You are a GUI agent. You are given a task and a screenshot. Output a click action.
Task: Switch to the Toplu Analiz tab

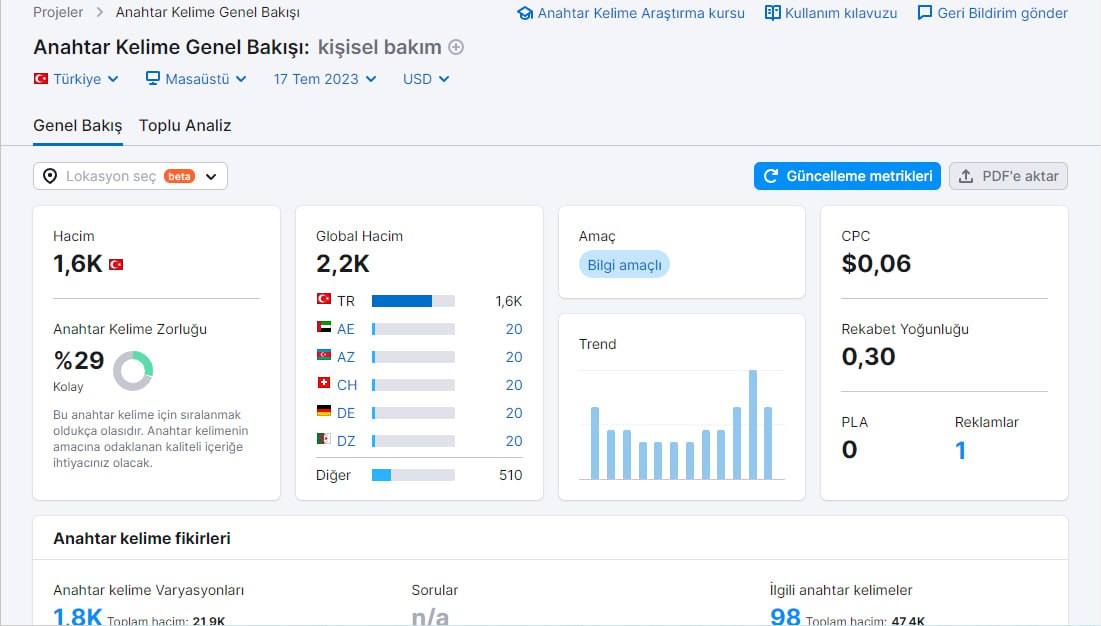(185, 126)
